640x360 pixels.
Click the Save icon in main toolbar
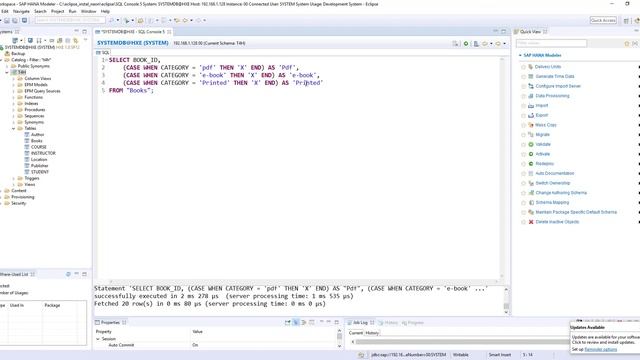pyautogui.click(x=7, y=20)
